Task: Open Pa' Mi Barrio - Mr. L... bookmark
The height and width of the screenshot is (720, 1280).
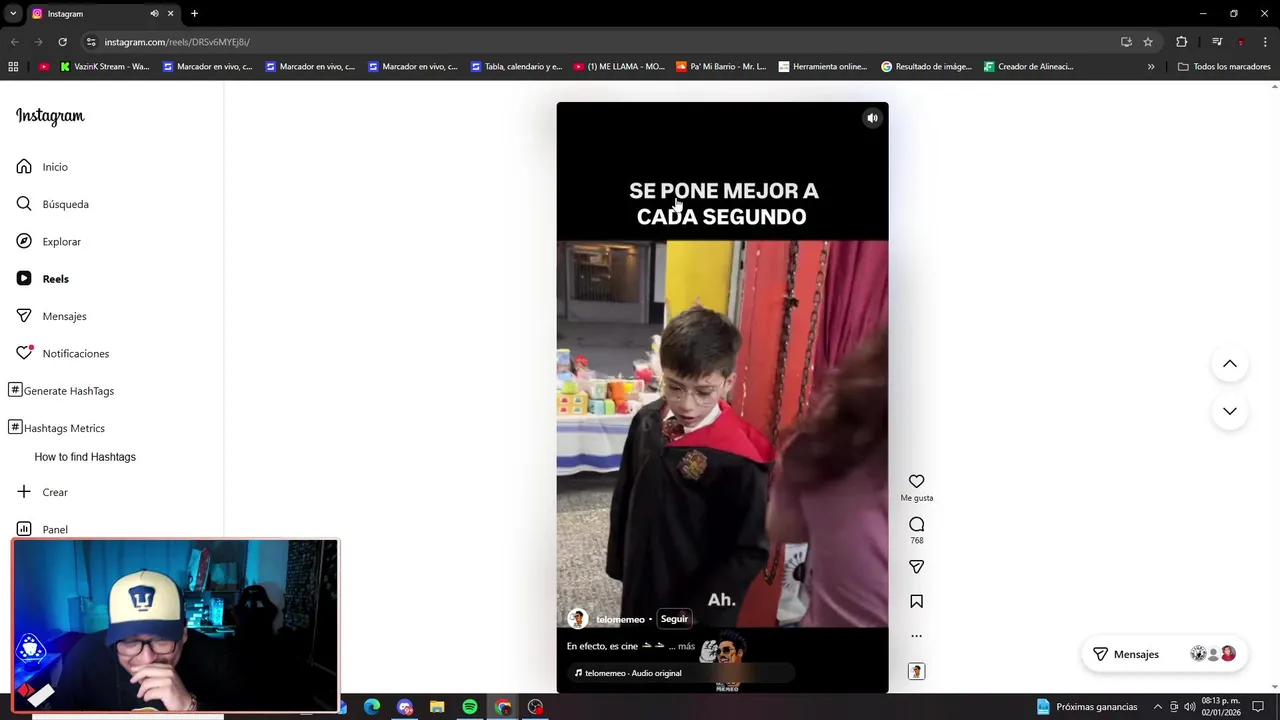Action: click(x=721, y=67)
